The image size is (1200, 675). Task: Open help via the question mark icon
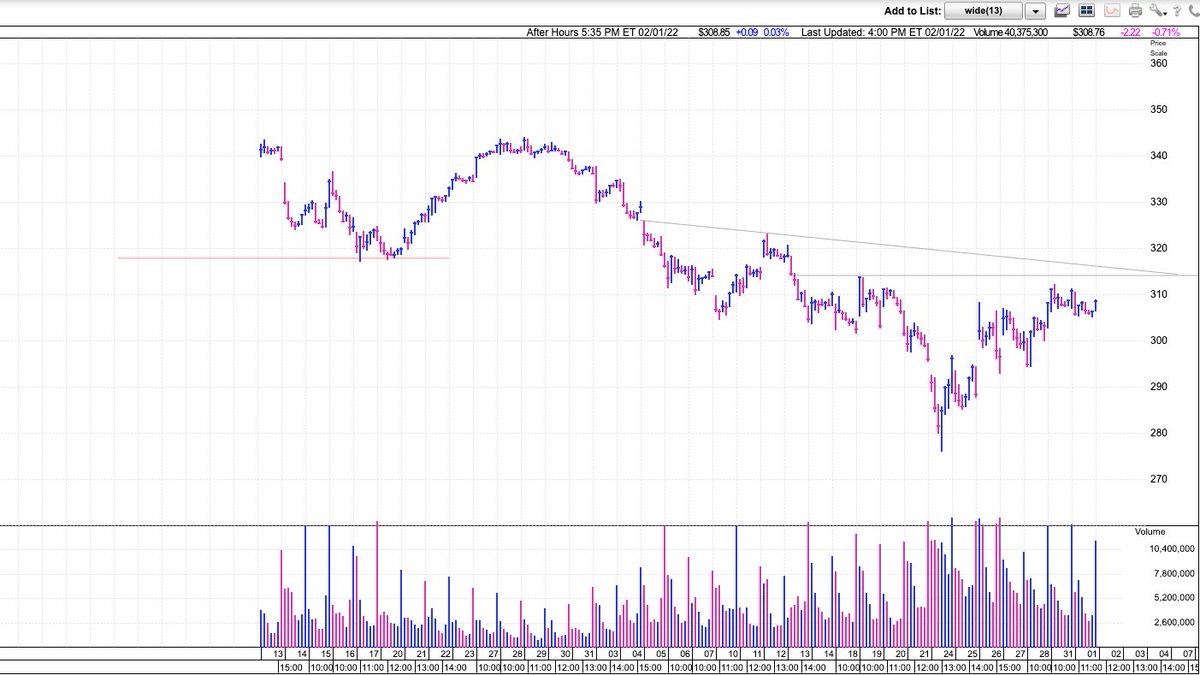coord(1177,10)
